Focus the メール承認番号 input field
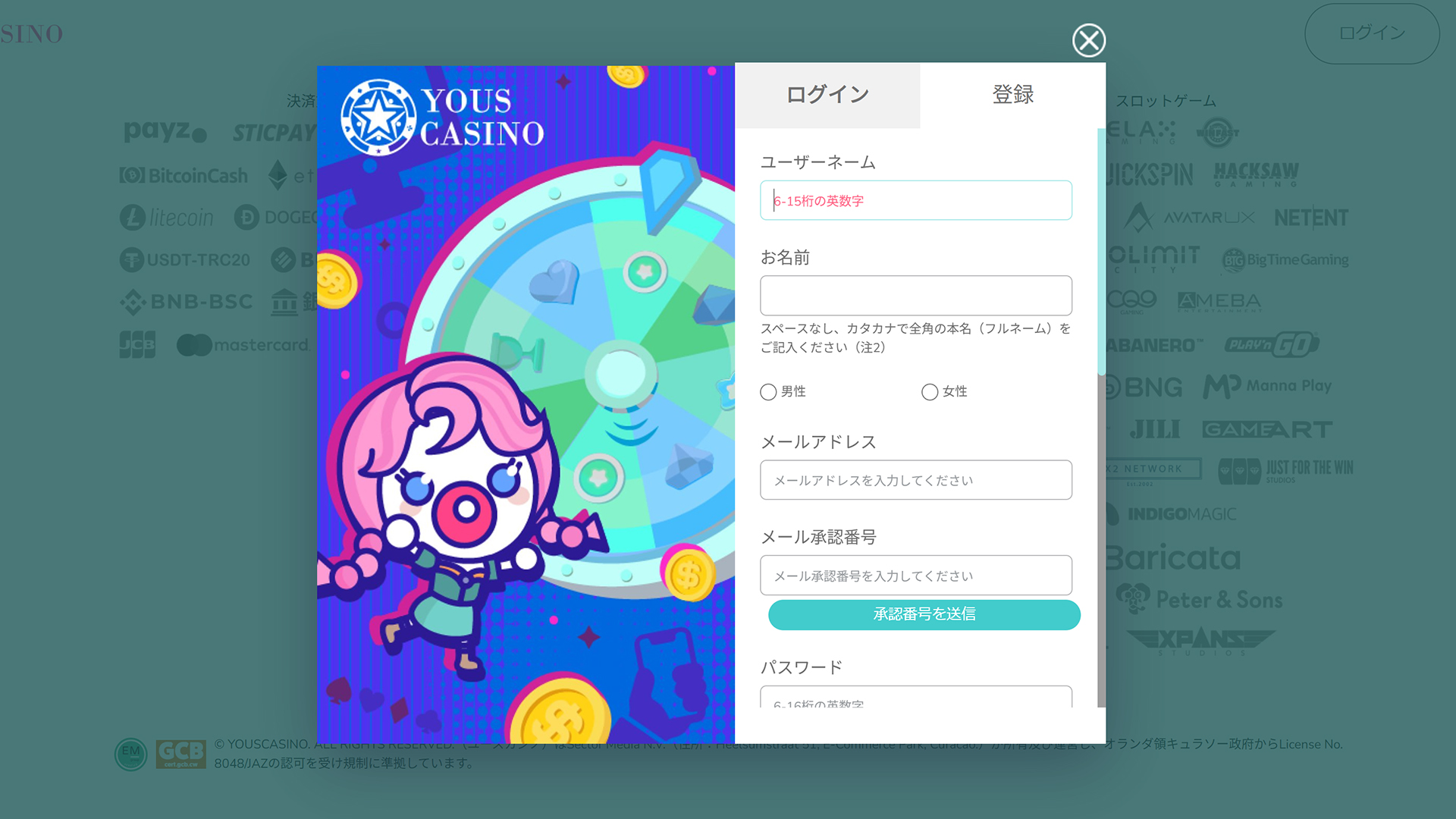 pos(916,576)
